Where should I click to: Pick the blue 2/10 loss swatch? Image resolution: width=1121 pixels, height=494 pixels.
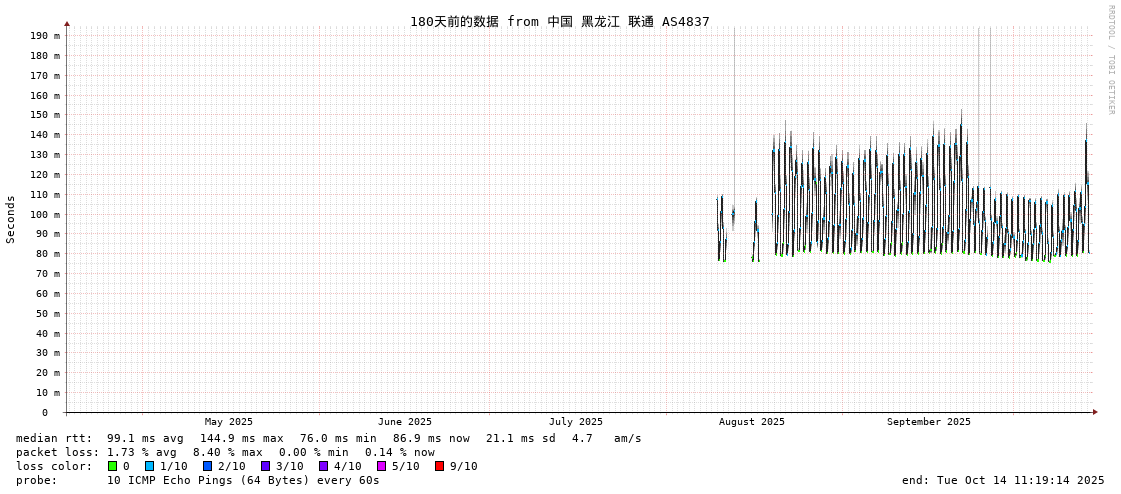[208, 466]
